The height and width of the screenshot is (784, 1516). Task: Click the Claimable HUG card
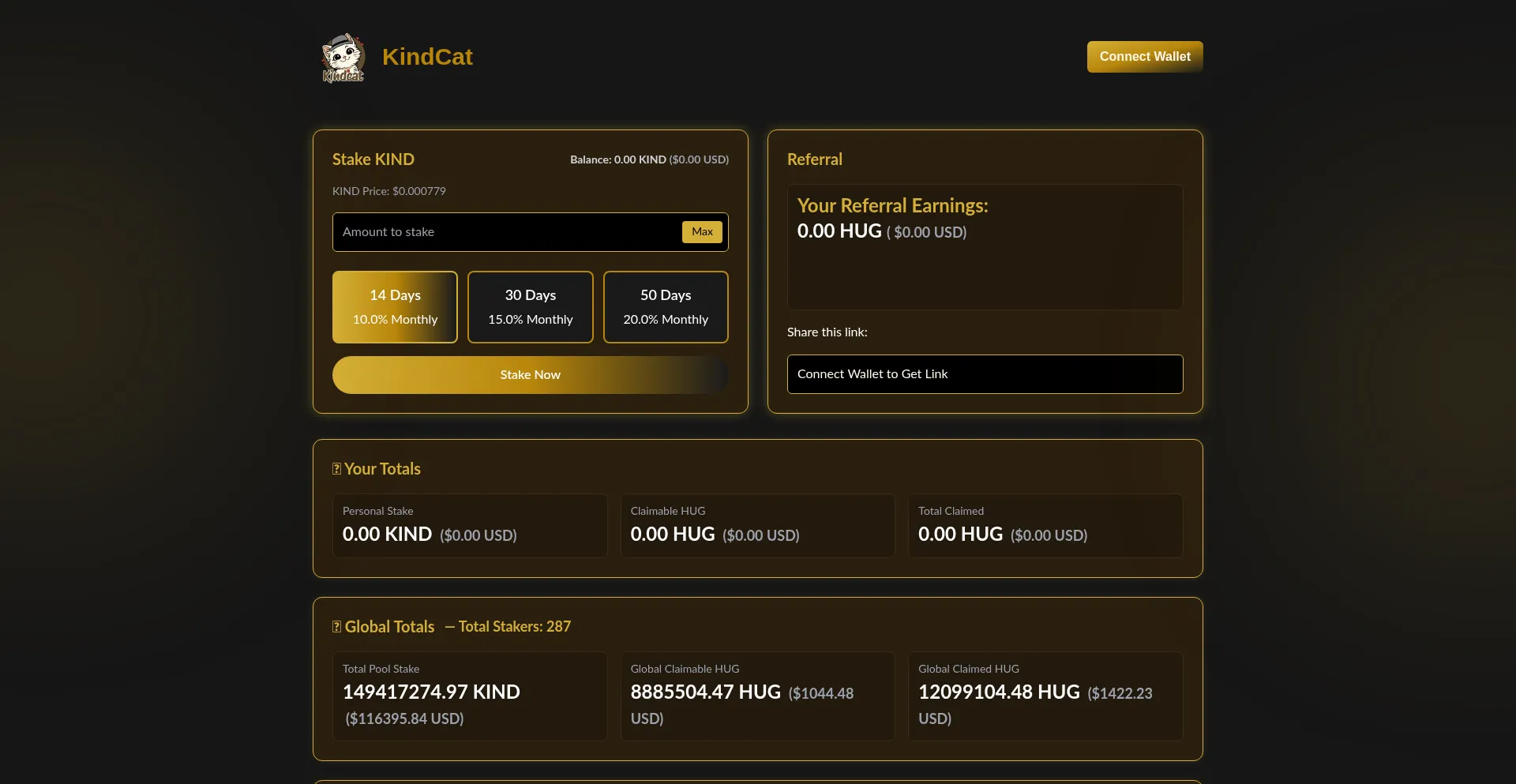pyautogui.click(x=757, y=526)
